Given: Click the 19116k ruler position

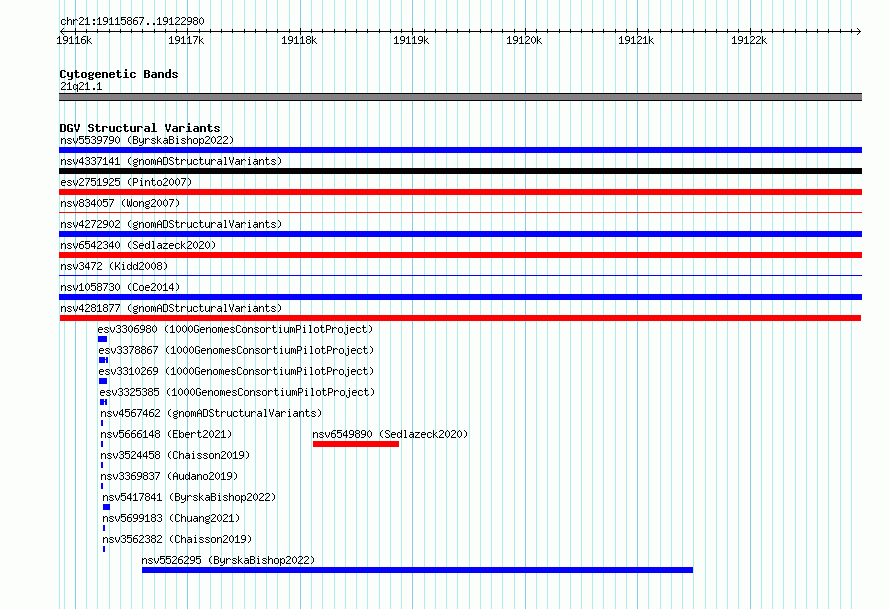Looking at the screenshot, I should [x=74, y=40].
